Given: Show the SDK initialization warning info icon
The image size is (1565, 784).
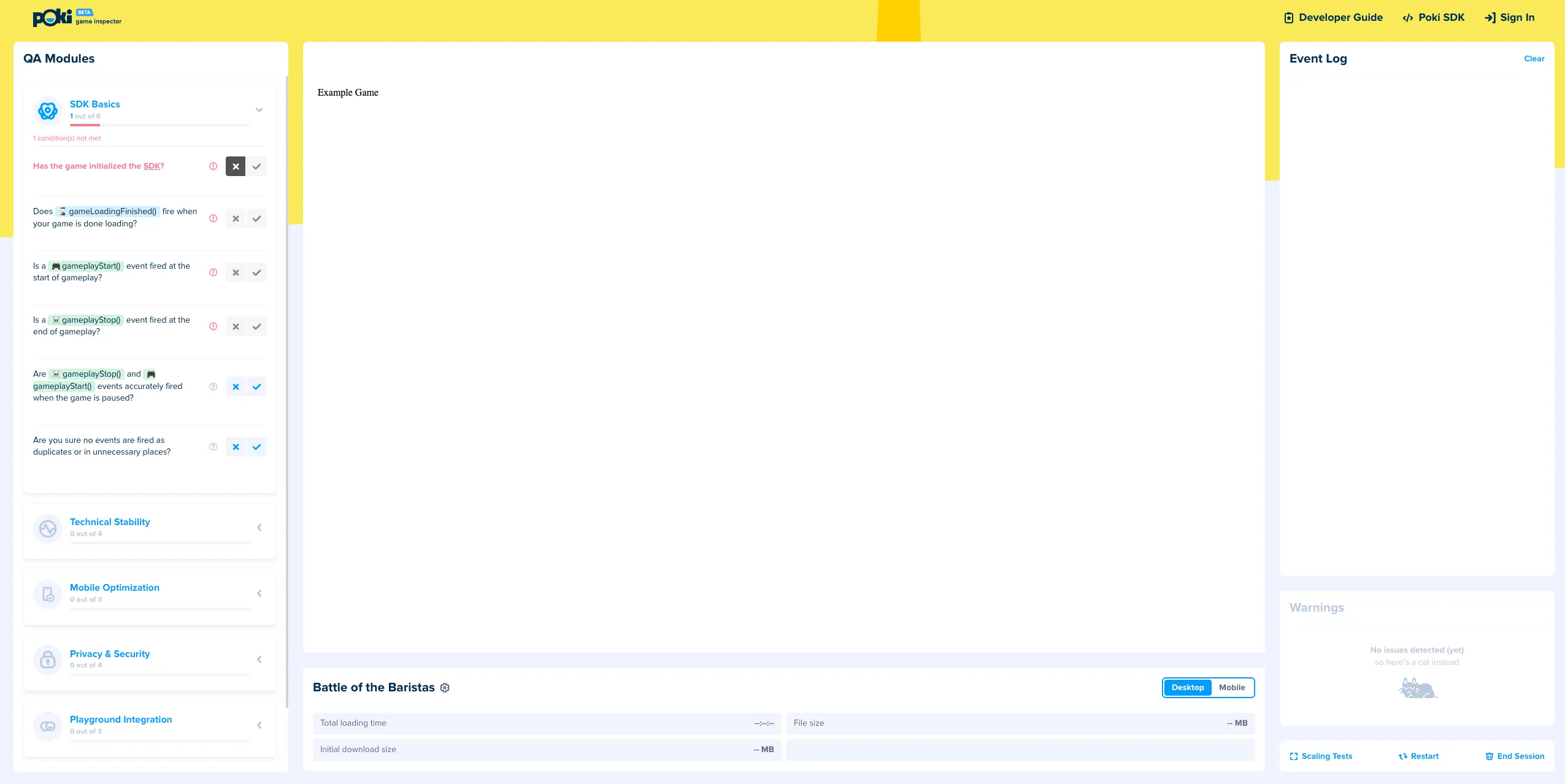Looking at the screenshot, I should click(x=213, y=166).
